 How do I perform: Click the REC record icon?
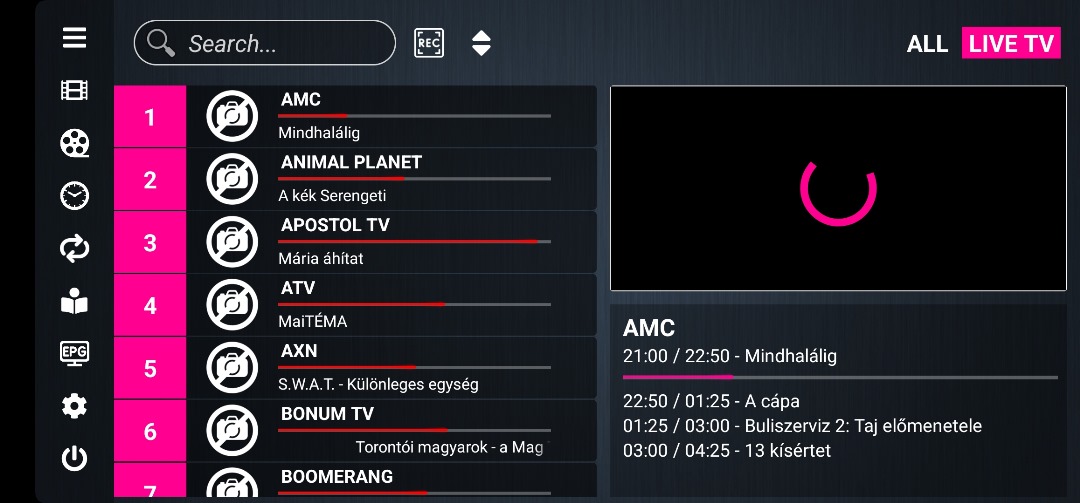click(x=429, y=43)
